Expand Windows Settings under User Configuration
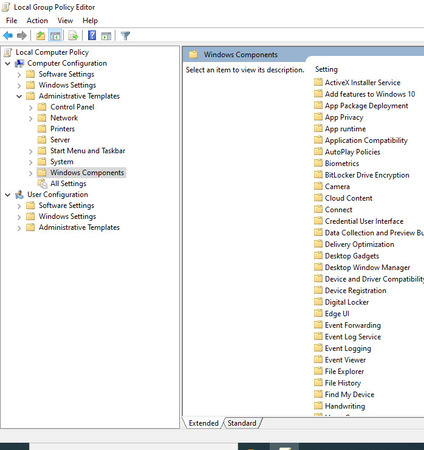This screenshot has width=424, height=450. pyautogui.click(x=19, y=217)
